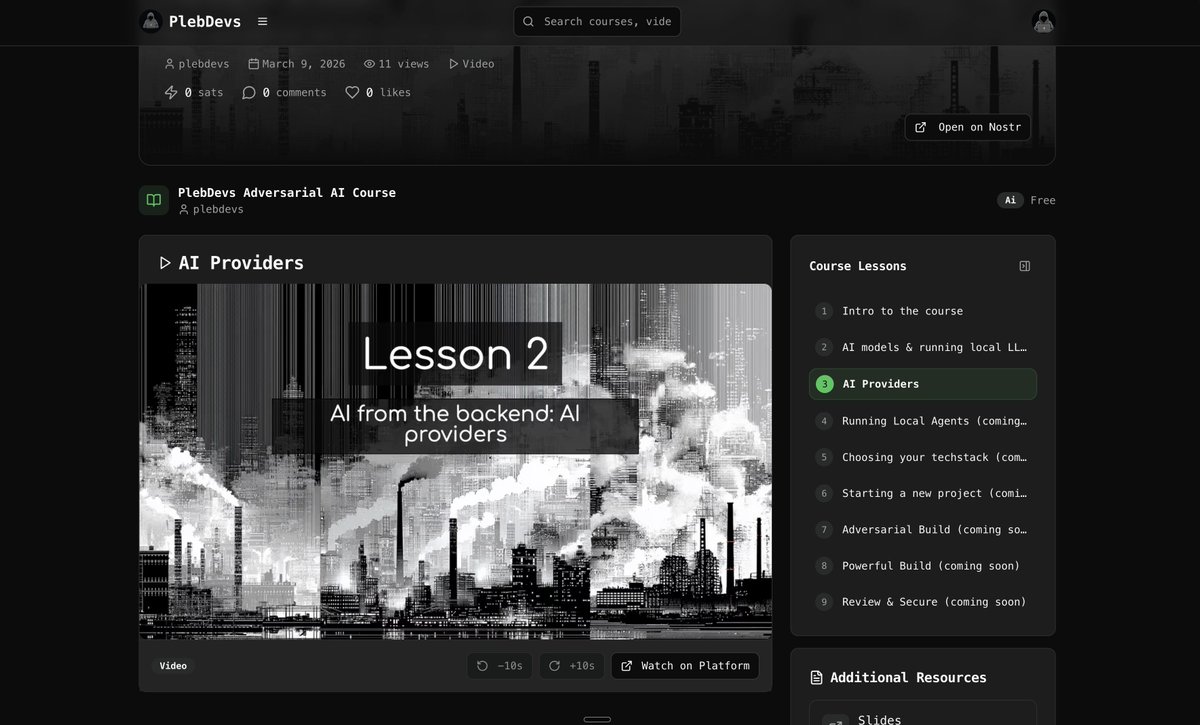This screenshot has width=1200, height=725.
Task: Click the PlebDevs logo avatar
Action: coord(151,21)
